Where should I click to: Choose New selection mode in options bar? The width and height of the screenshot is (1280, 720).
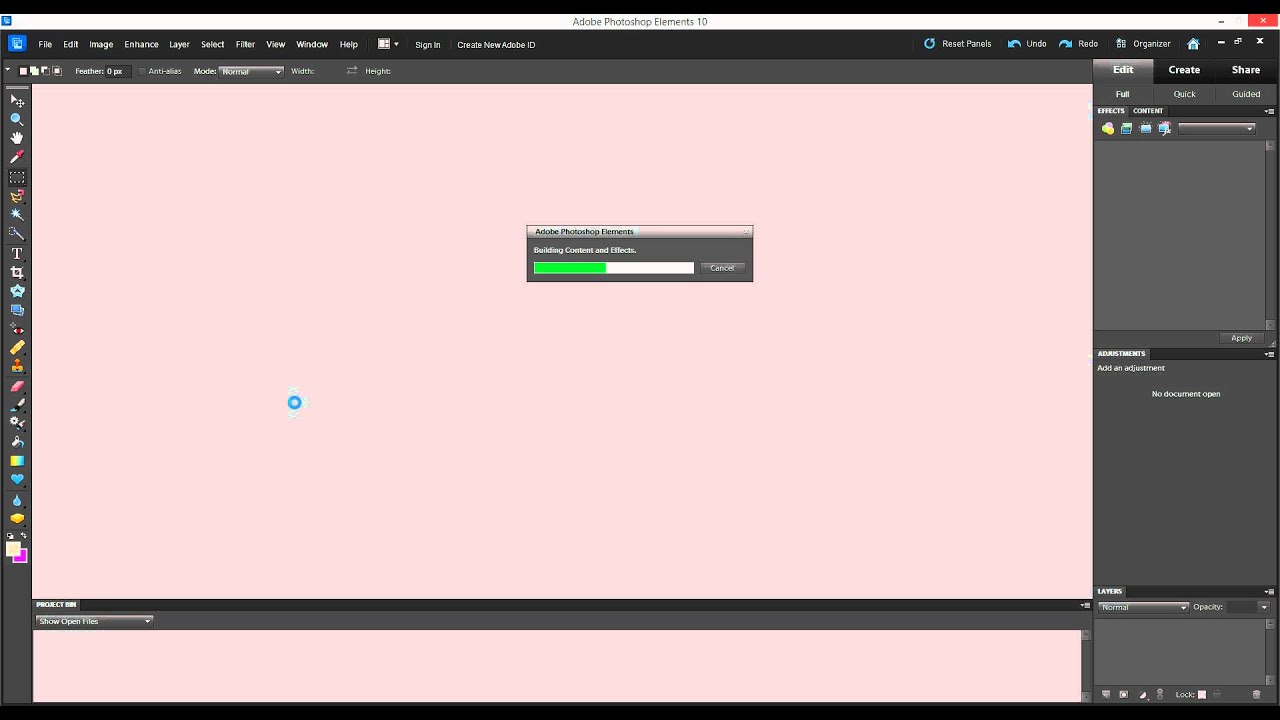point(24,71)
